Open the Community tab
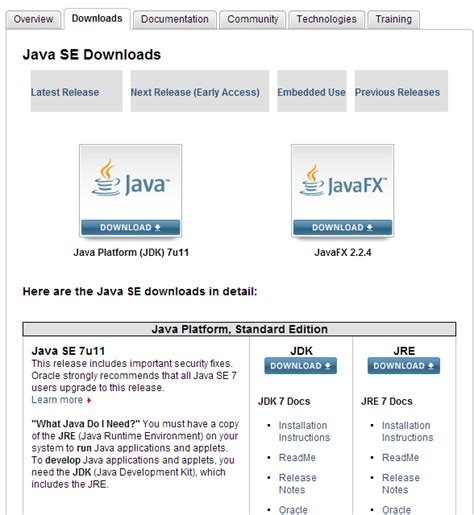The image size is (474, 515). coord(253,19)
